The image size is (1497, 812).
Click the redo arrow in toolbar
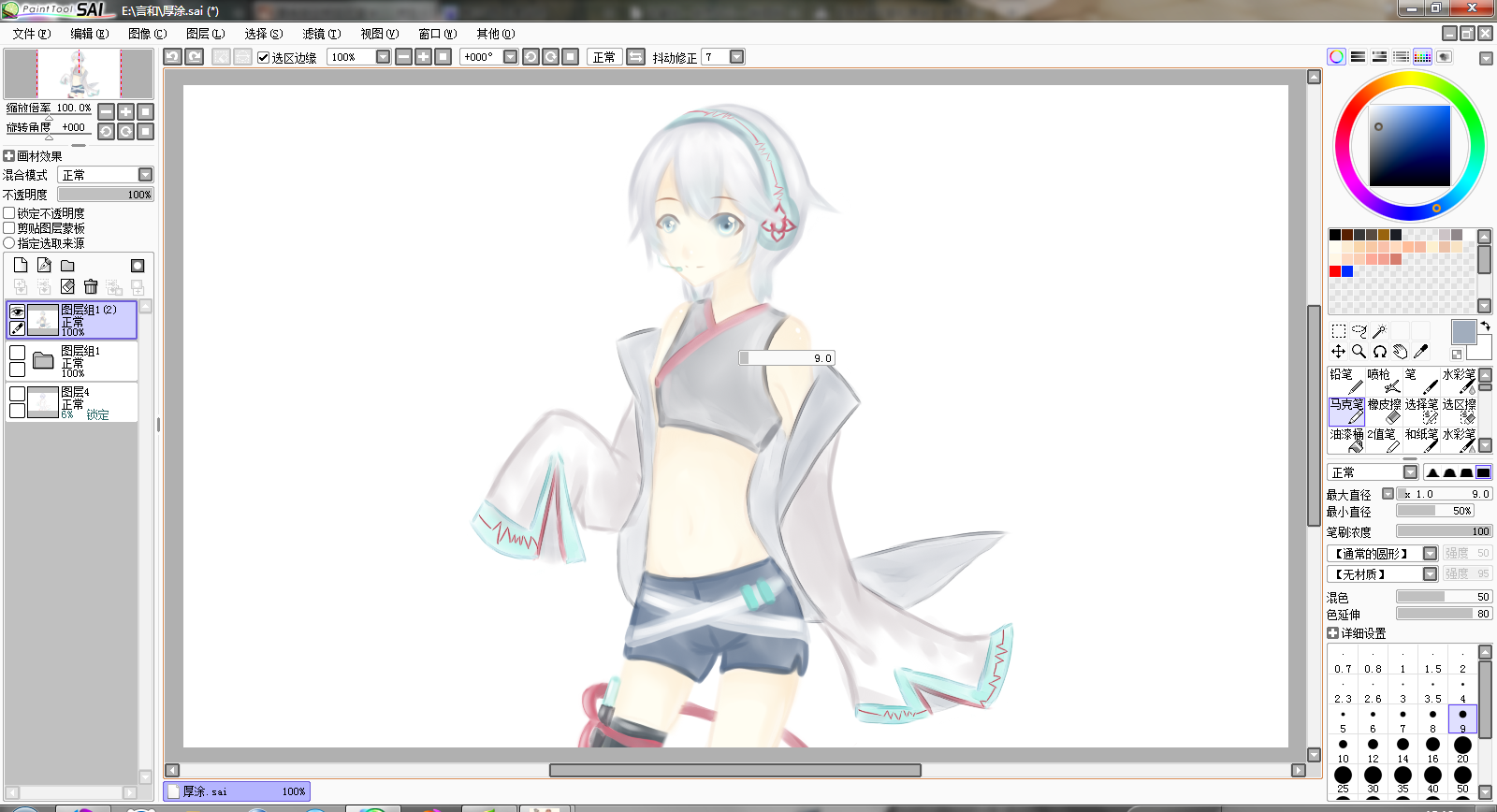point(195,56)
